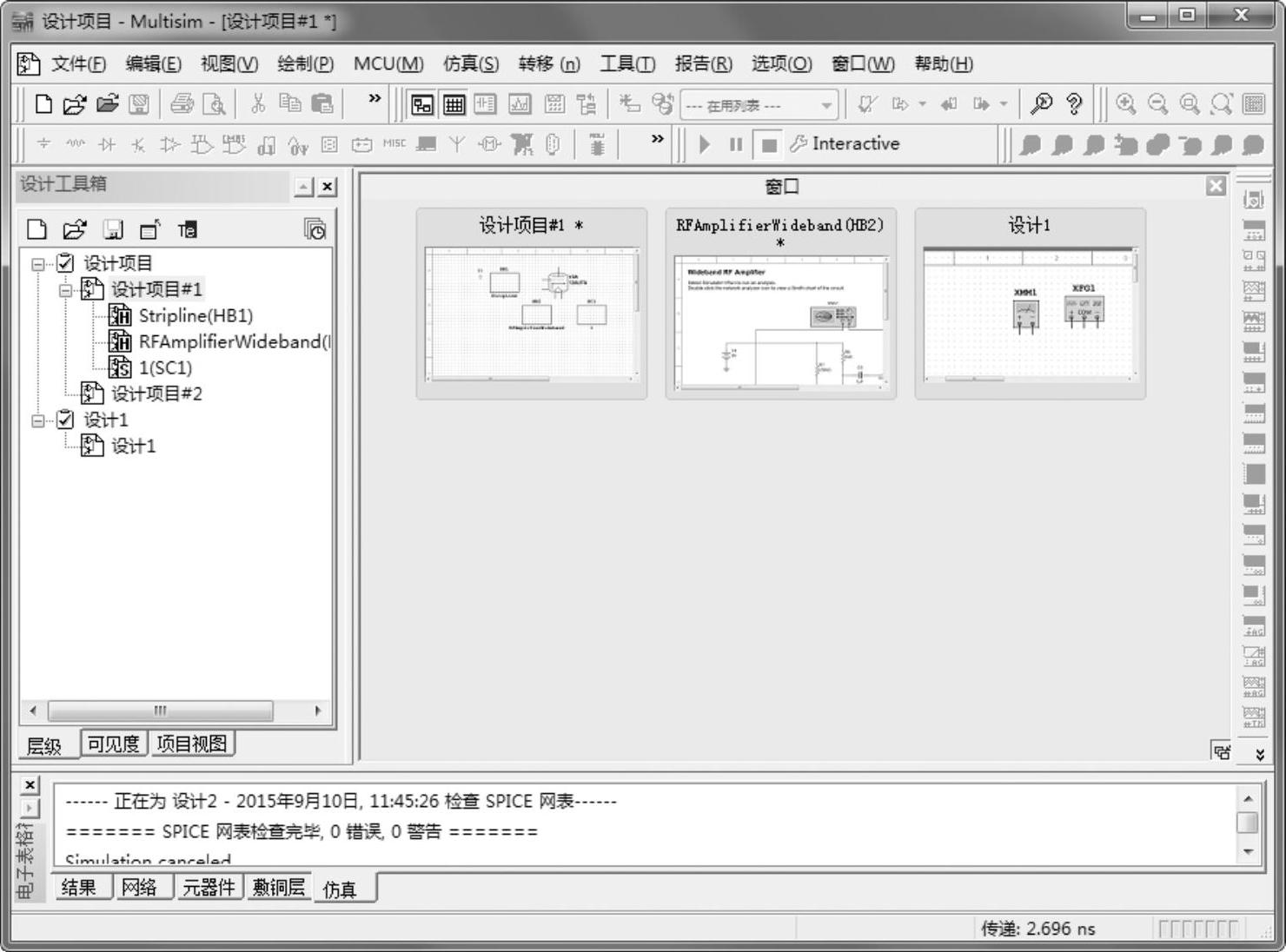Click down arrow of simulation log scrollbar
Image resolution: width=1286 pixels, height=952 pixels.
point(1248,851)
